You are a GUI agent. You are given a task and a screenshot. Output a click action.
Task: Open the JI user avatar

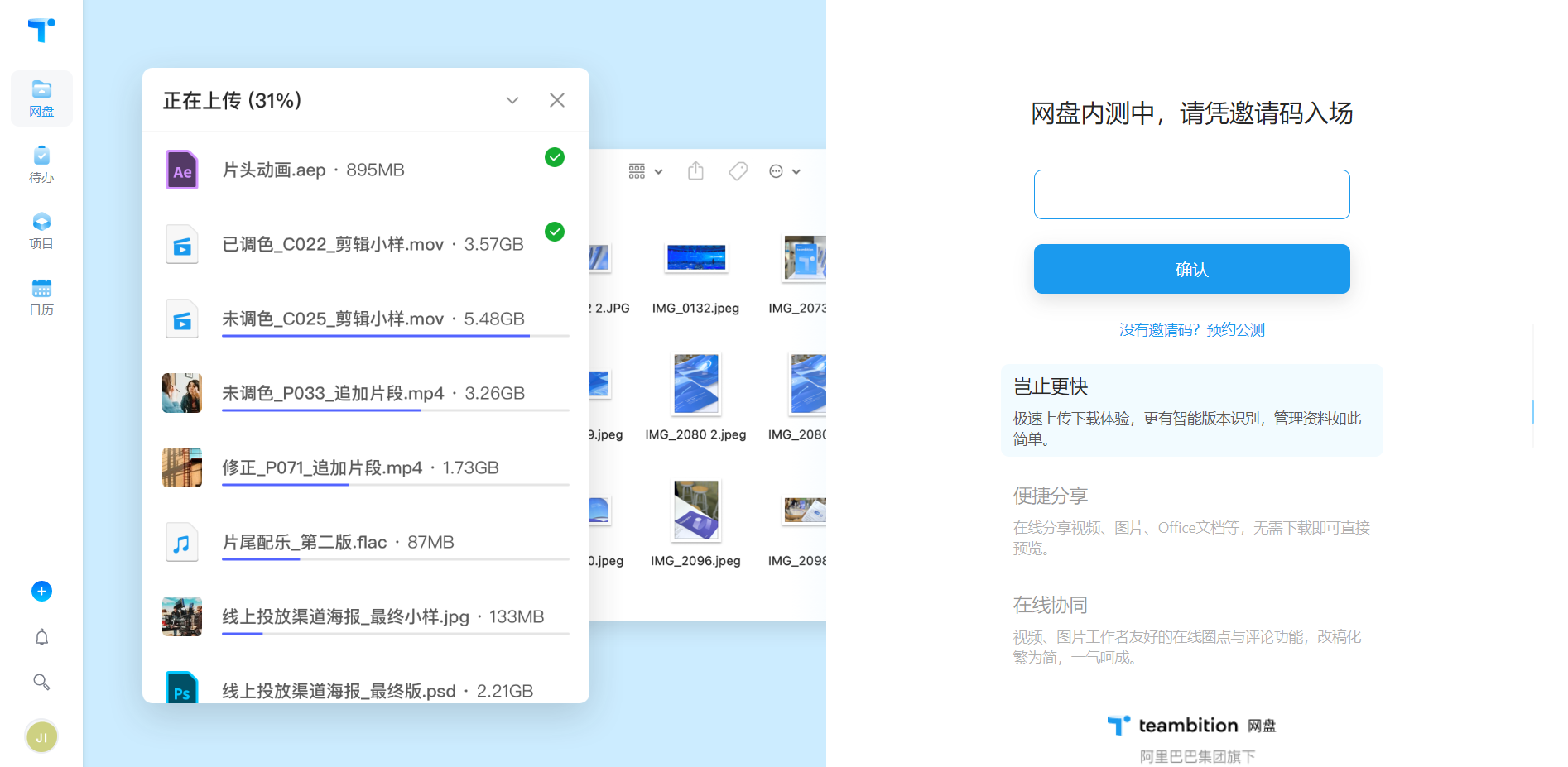pos(41,736)
